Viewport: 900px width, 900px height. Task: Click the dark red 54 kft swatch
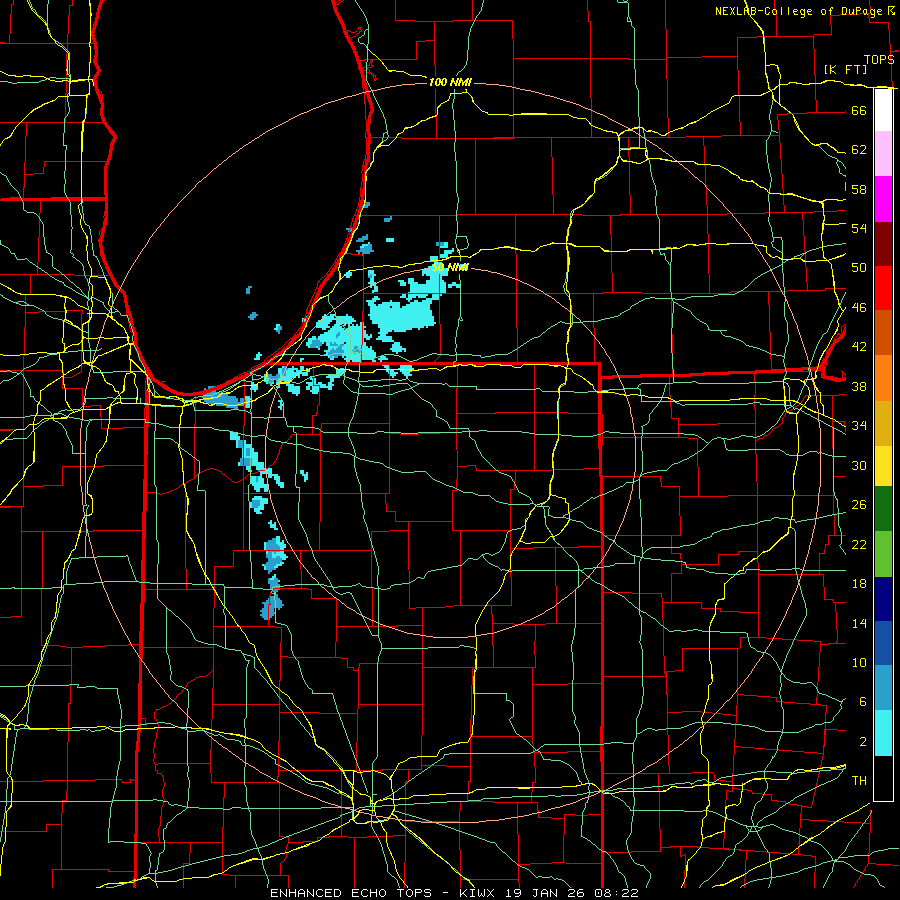coord(883,244)
